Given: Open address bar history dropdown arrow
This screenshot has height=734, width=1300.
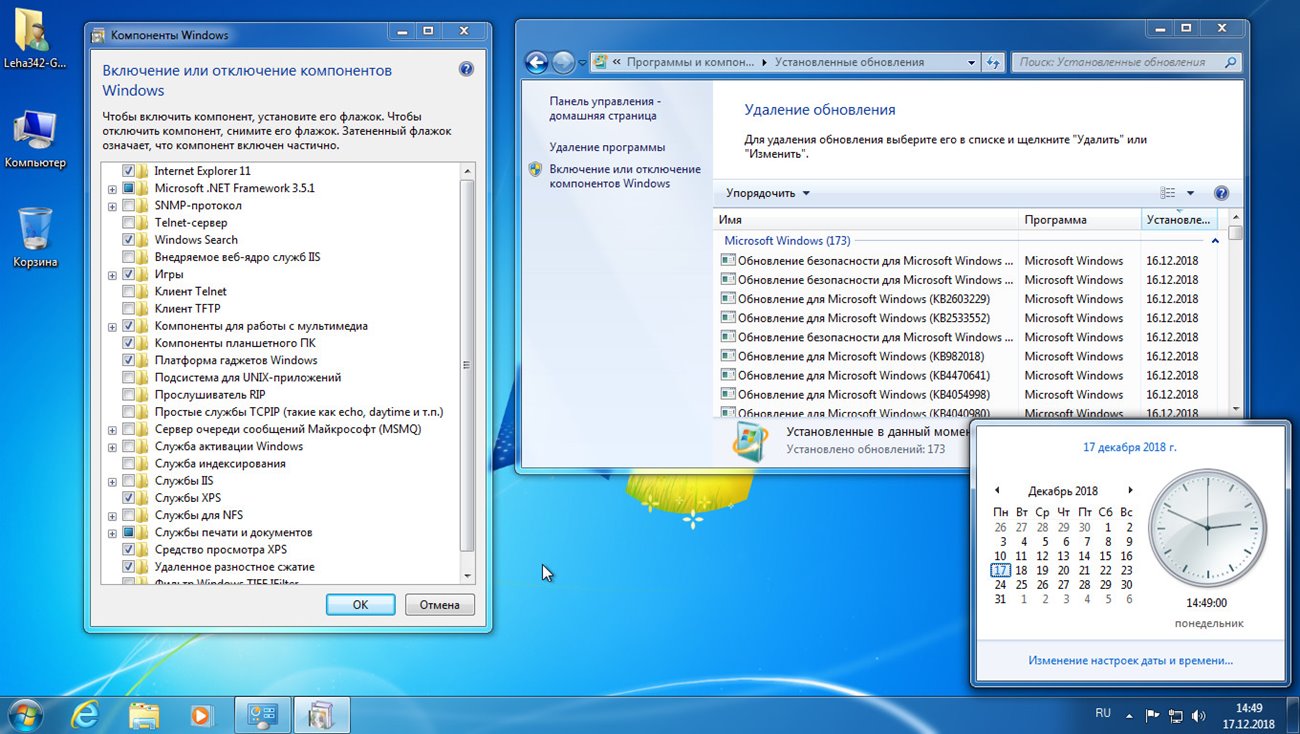Looking at the screenshot, I should coord(971,62).
